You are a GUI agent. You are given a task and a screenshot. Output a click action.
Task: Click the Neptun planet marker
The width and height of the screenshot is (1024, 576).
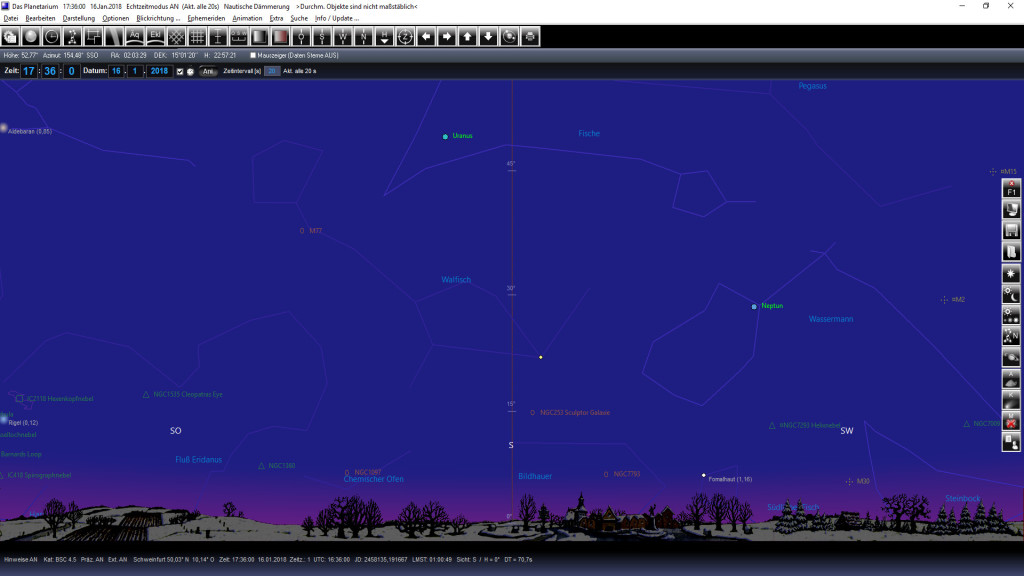pos(754,306)
